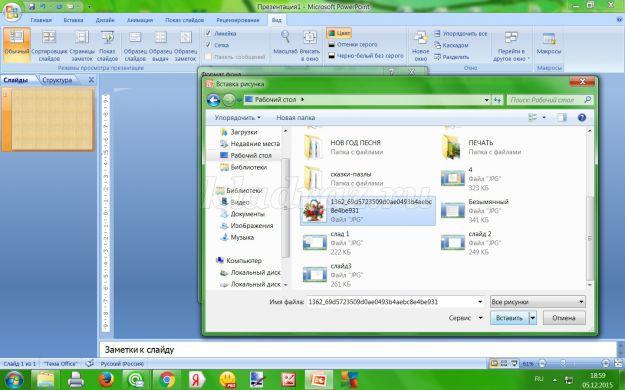Select Недавние места in navigation pane
The height and width of the screenshot is (390, 625).
(250, 144)
